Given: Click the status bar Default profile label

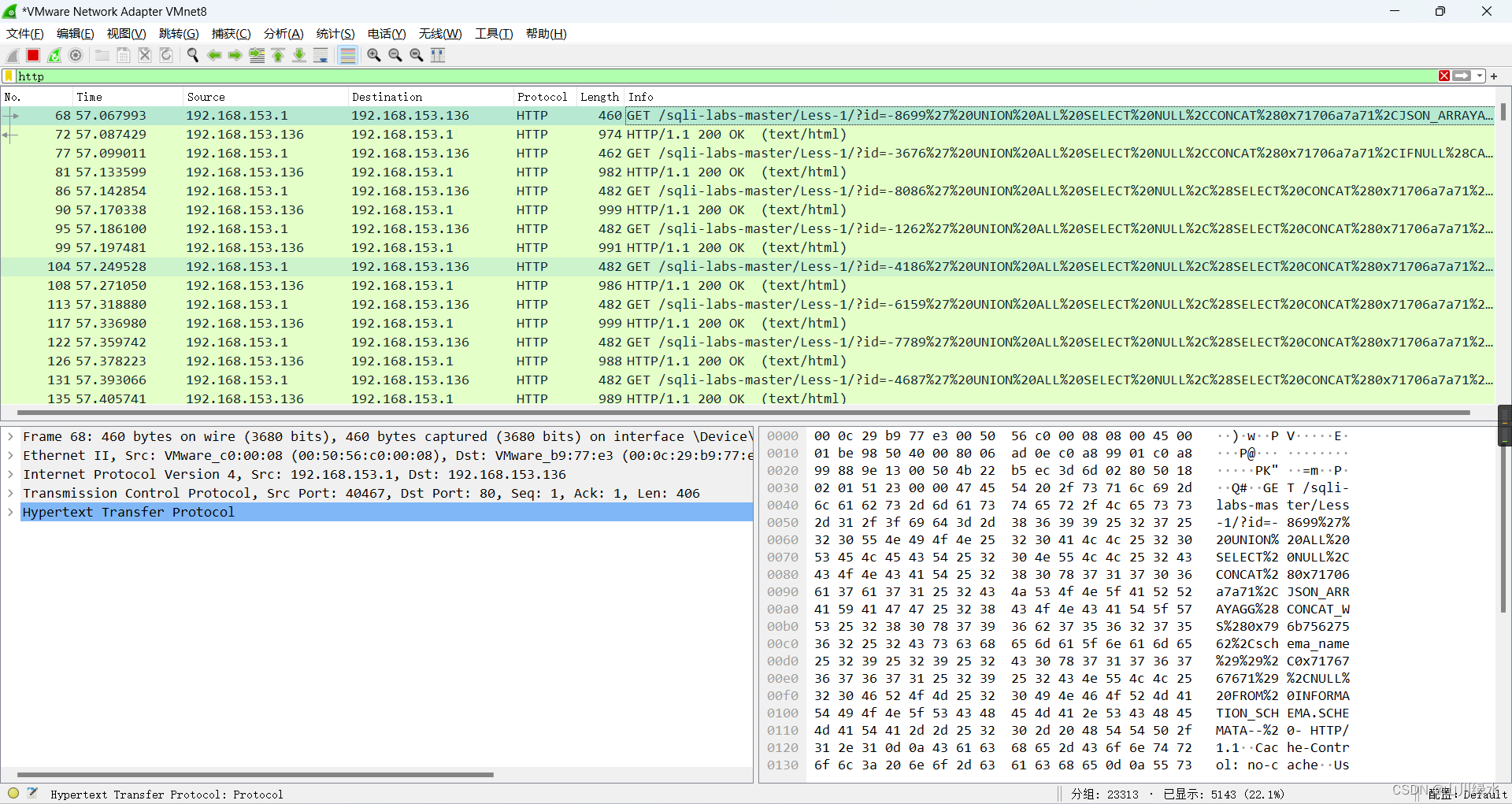Looking at the screenshot, I should point(1467,795).
